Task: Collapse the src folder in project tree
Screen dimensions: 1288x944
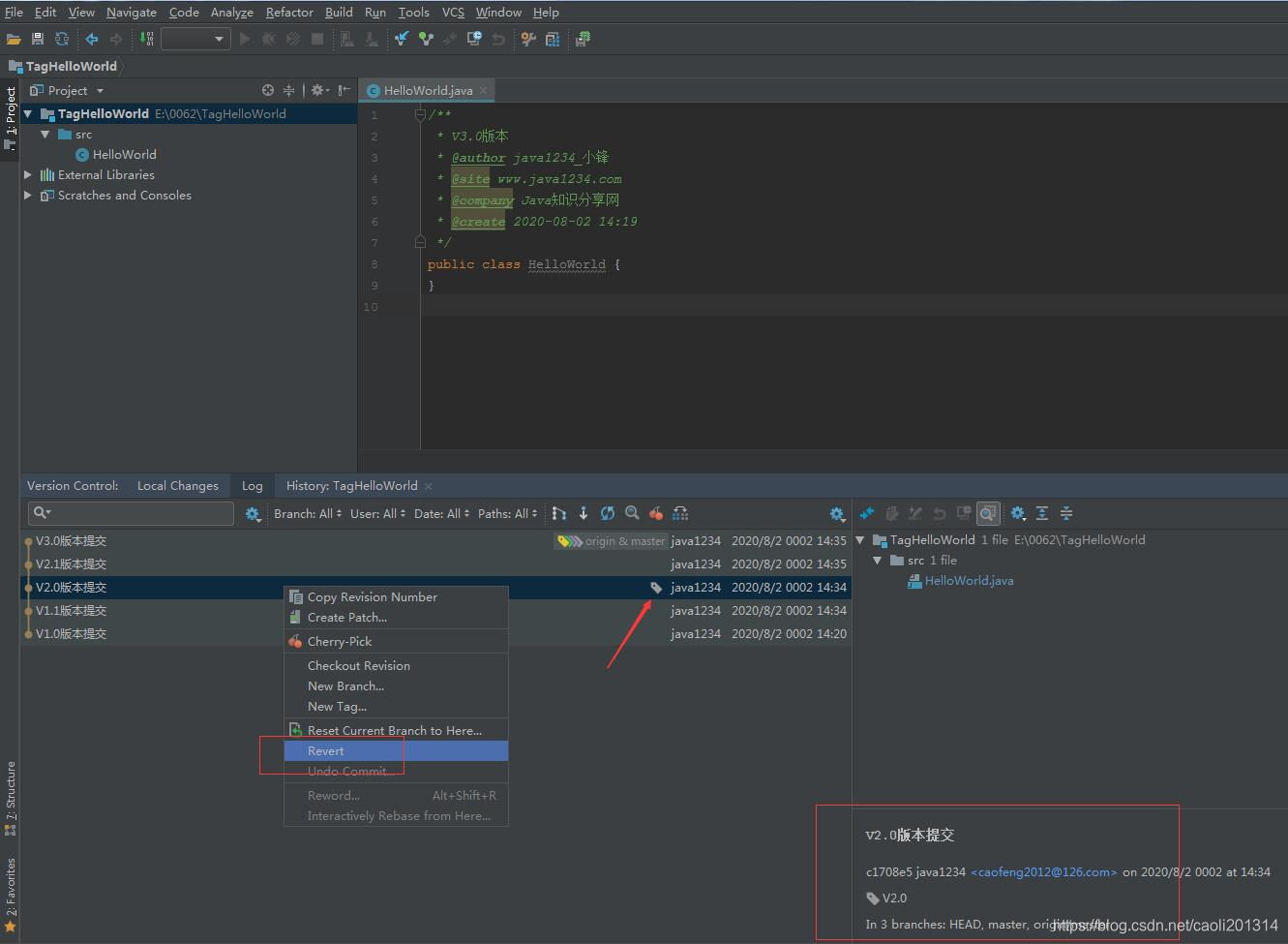Action: click(45, 135)
